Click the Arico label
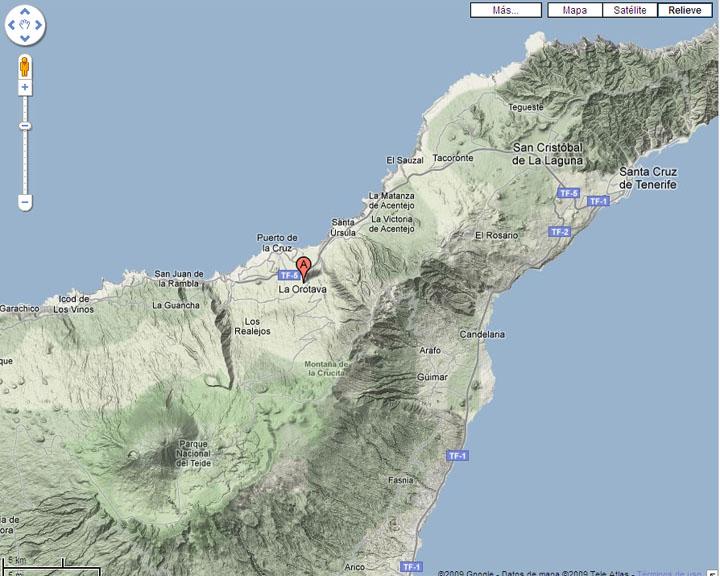 [x=354, y=567]
